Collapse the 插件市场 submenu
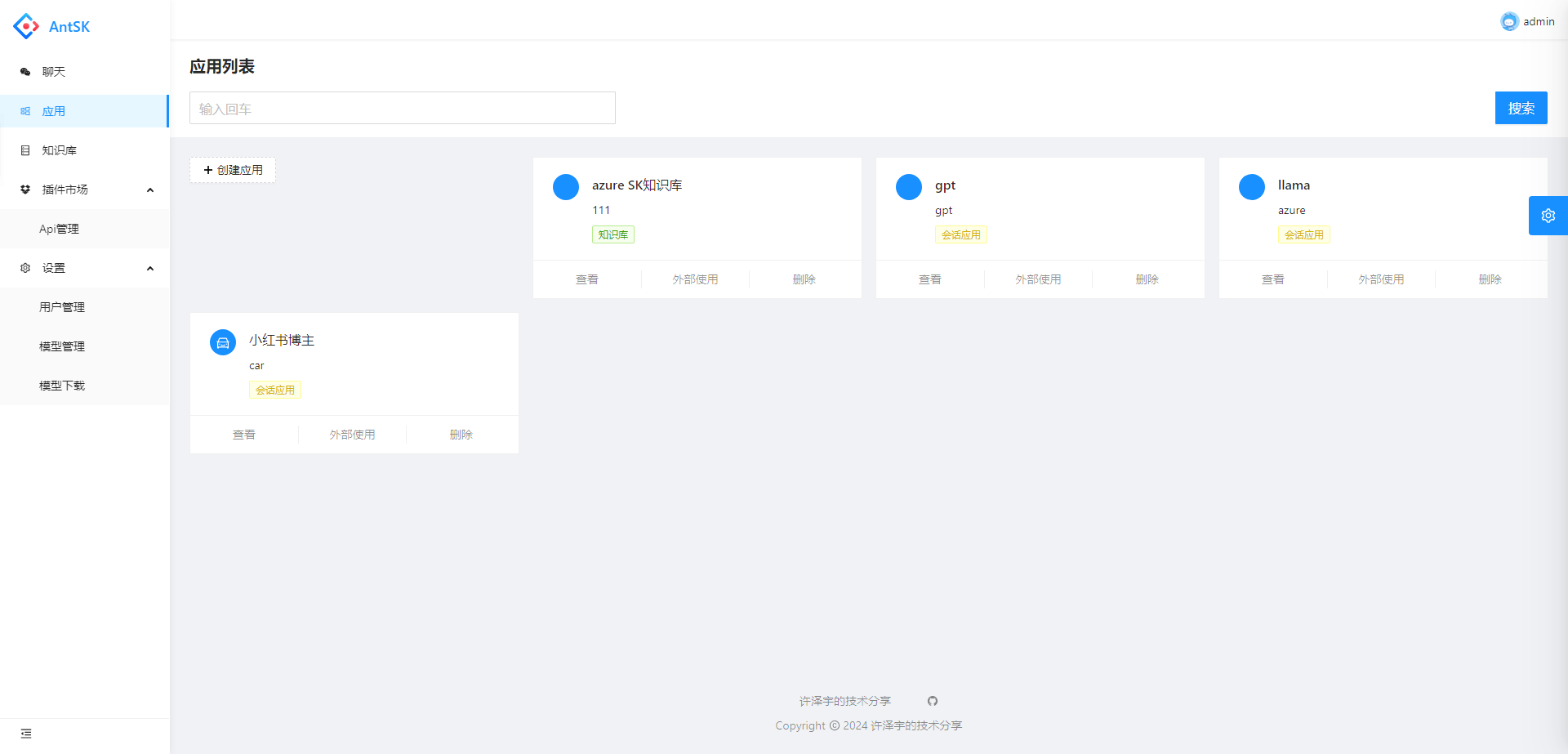This screenshot has width=1568, height=754. [150, 190]
